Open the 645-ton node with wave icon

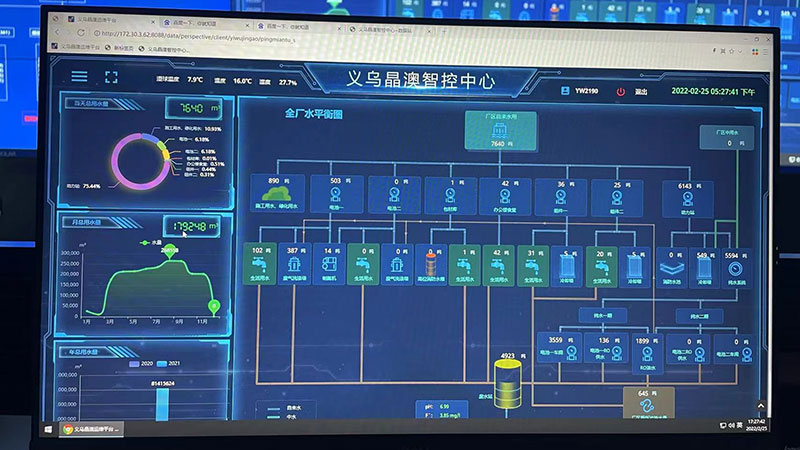pyautogui.click(x=647, y=404)
